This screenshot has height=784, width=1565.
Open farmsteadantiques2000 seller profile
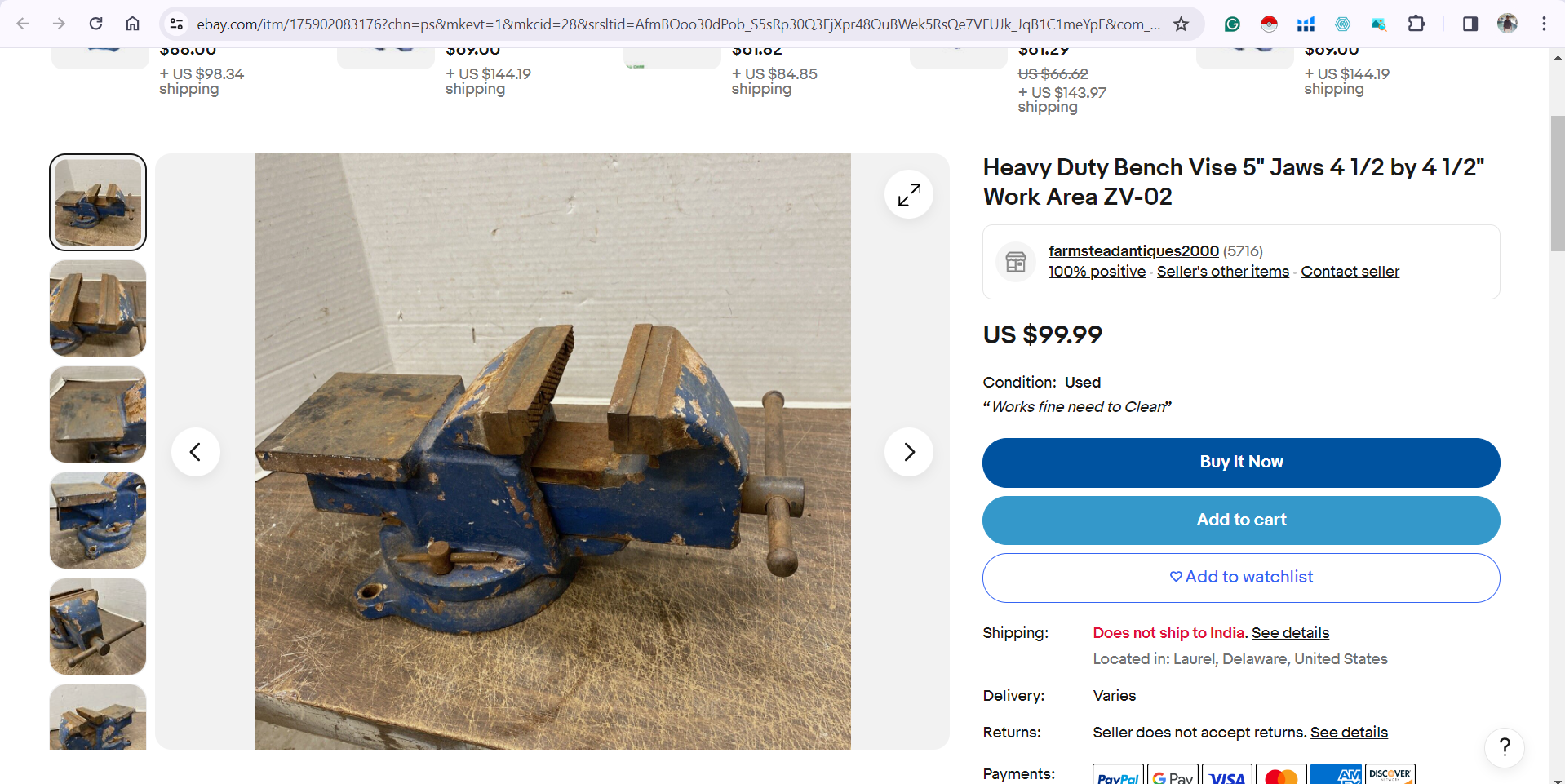1133,250
